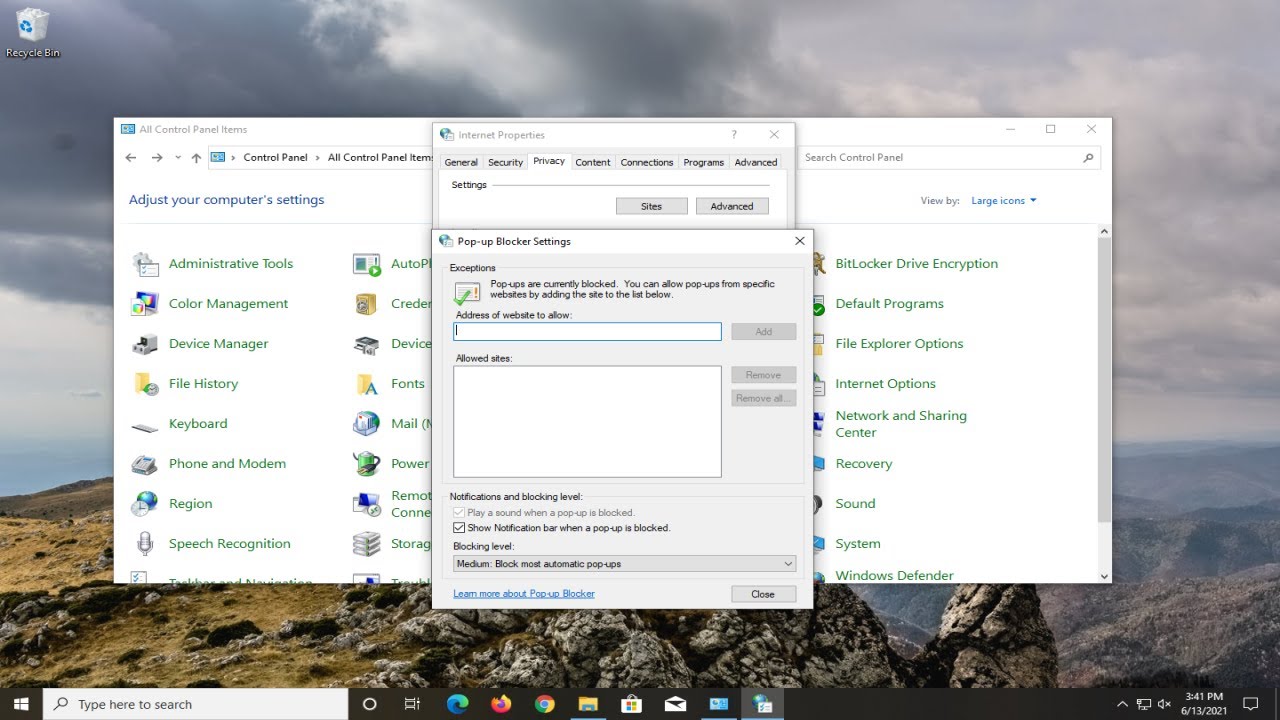The image size is (1280, 720).
Task: Select the Privacy tab
Action: pos(549,161)
